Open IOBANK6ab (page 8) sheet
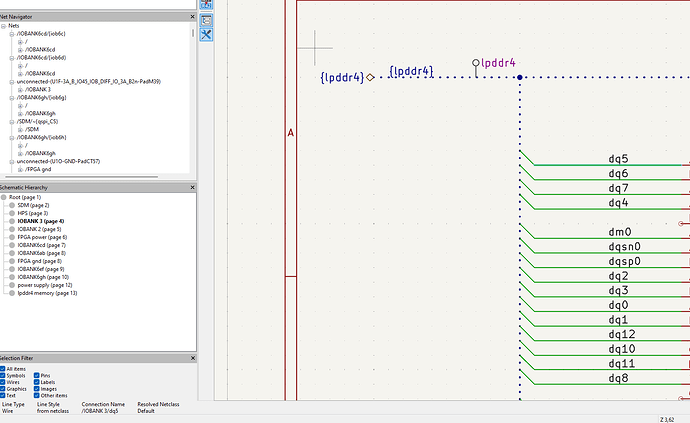The image size is (690, 423). [41, 253]
